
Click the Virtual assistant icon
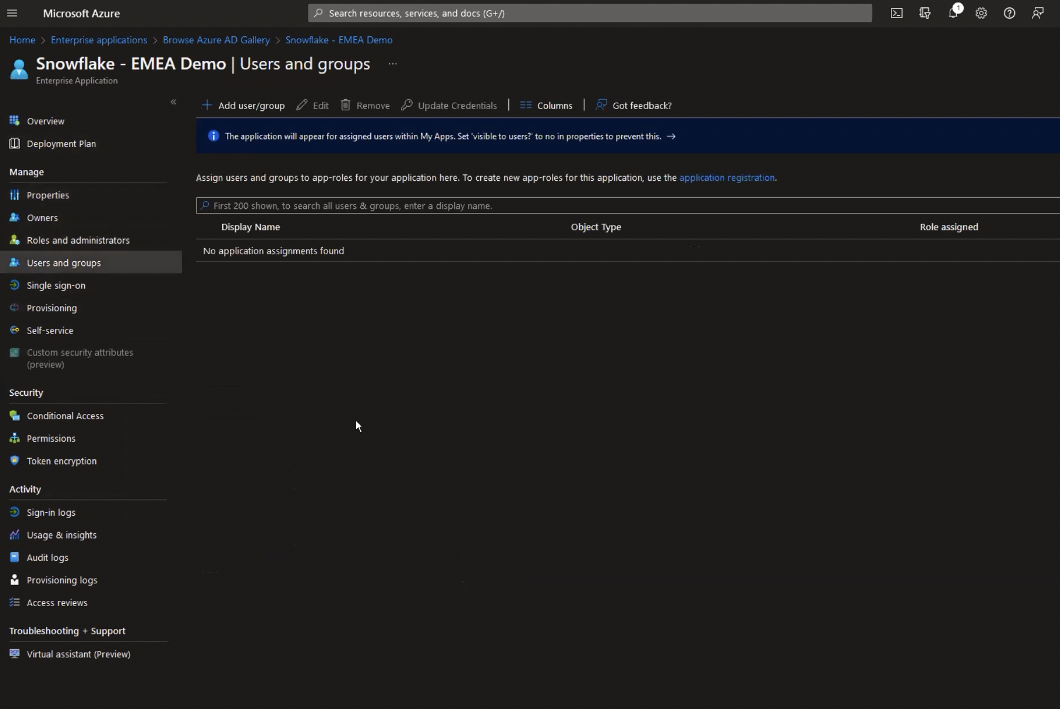tap(14, 654)
